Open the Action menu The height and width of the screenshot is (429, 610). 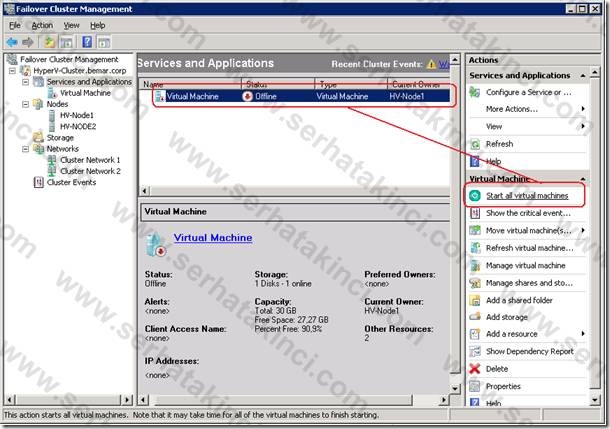[x=42, y=25]
